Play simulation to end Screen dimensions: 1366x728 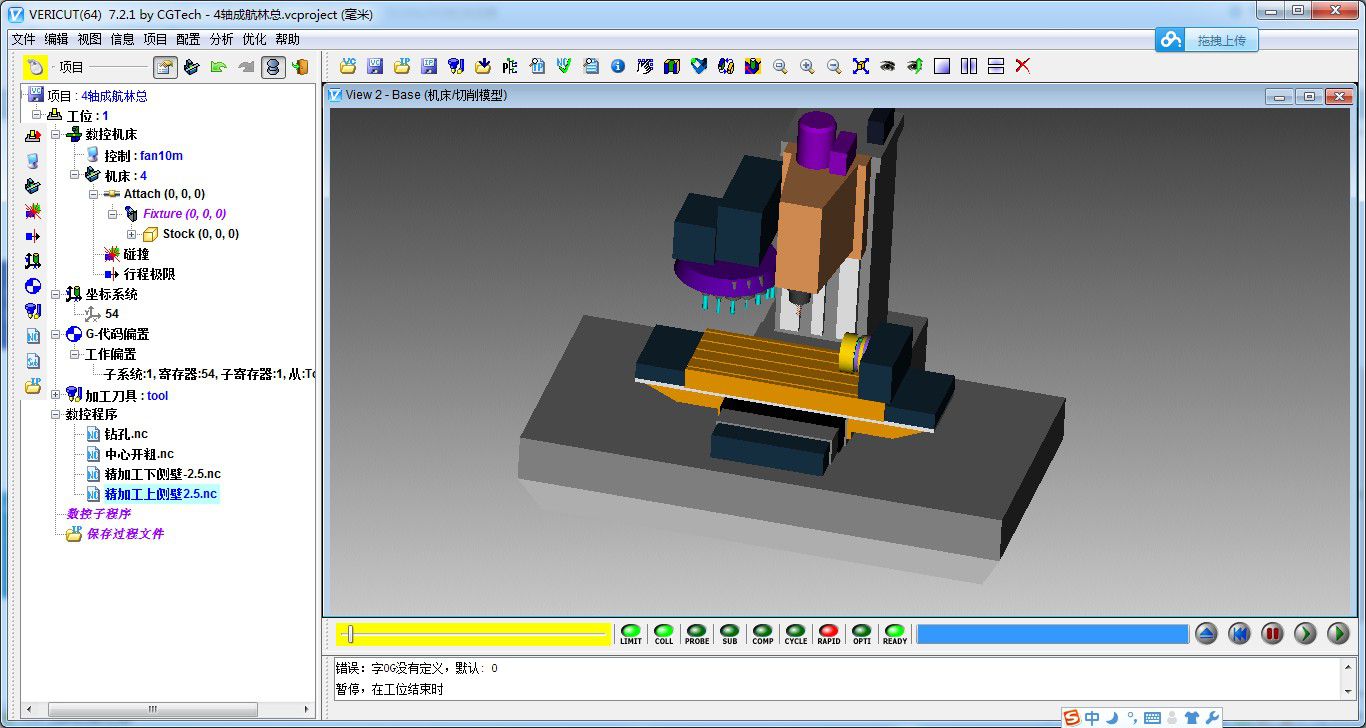[1338, 633]
